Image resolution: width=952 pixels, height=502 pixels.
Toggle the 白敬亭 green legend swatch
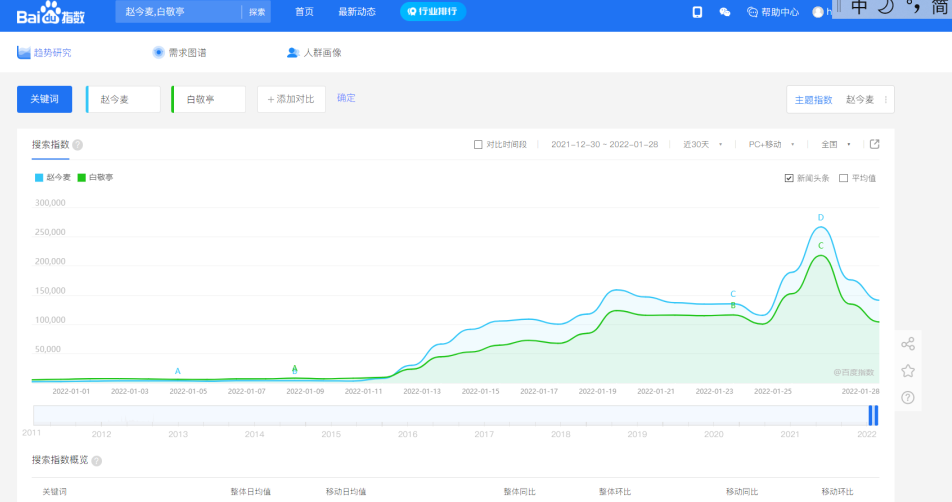point(81,177)
